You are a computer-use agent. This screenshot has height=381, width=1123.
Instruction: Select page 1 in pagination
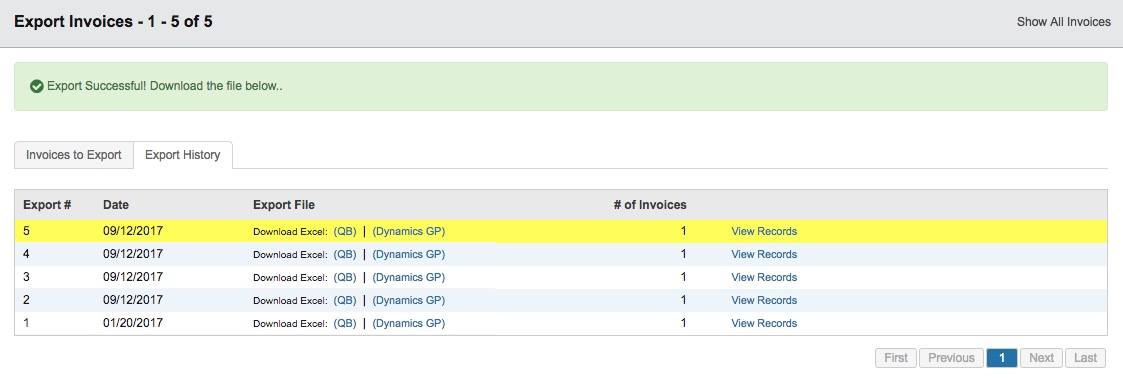pos(1002,357)
